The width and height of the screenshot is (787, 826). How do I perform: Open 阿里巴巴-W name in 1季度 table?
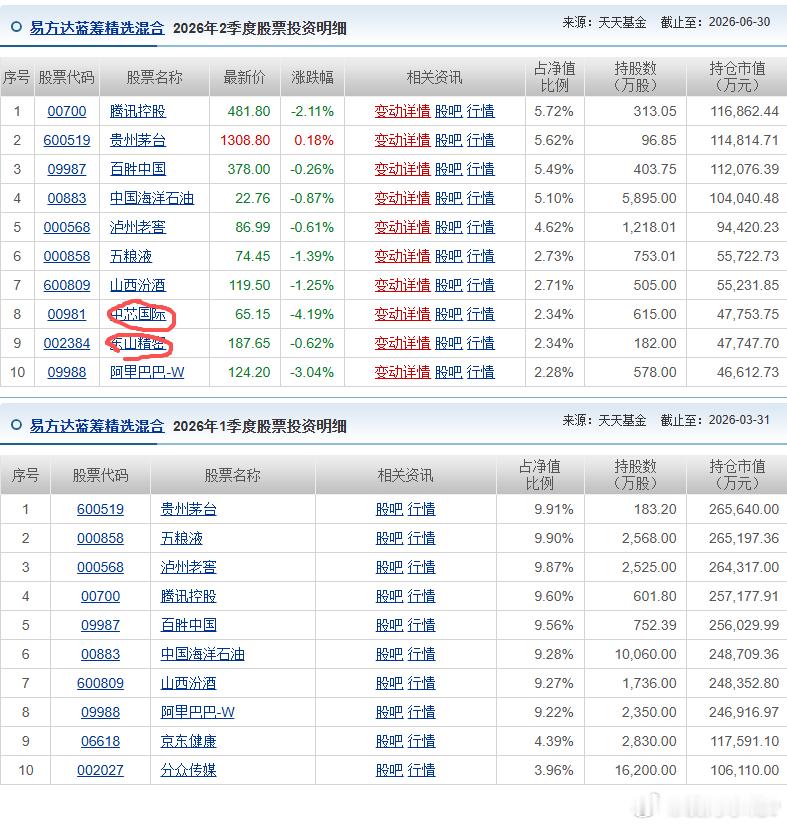(x=198, y=712)
